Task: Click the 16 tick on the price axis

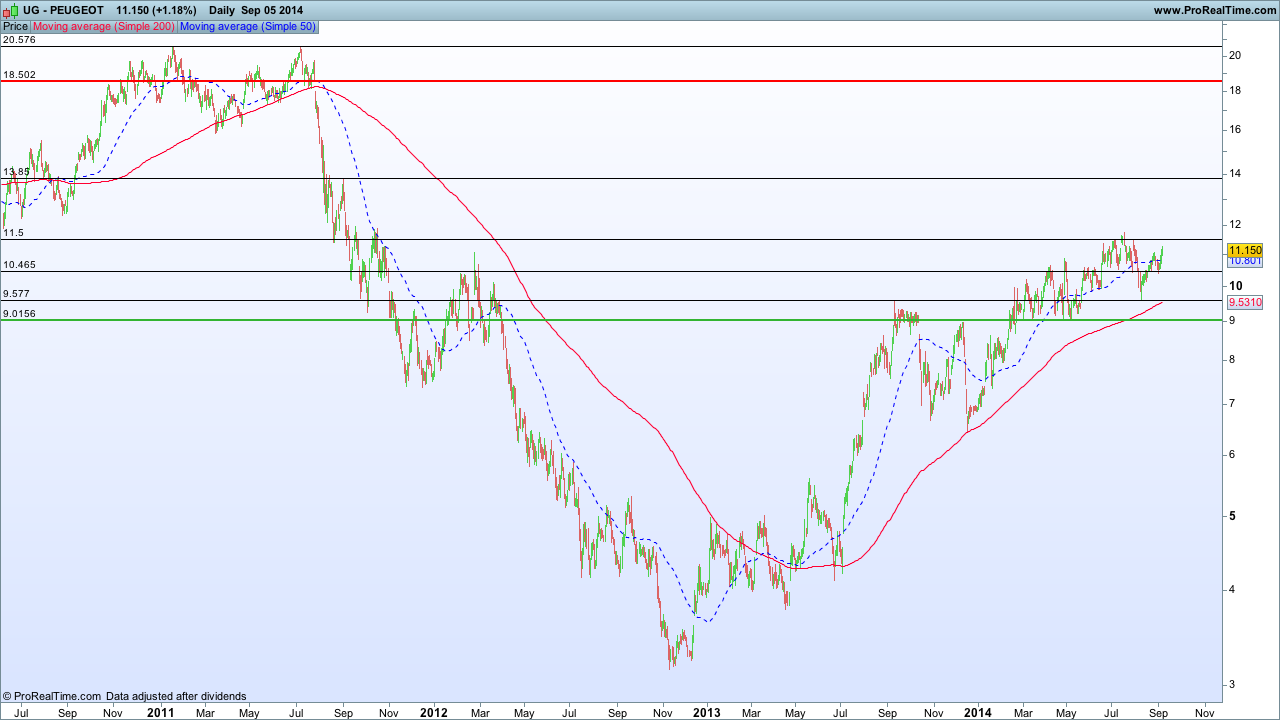Action: pyautogui.click(x=1235, y=129)
